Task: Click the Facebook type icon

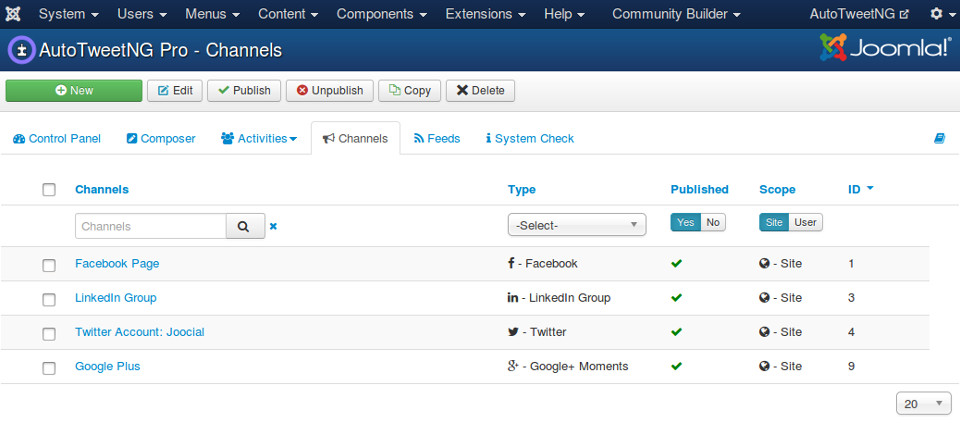Action: coord(511,263)
